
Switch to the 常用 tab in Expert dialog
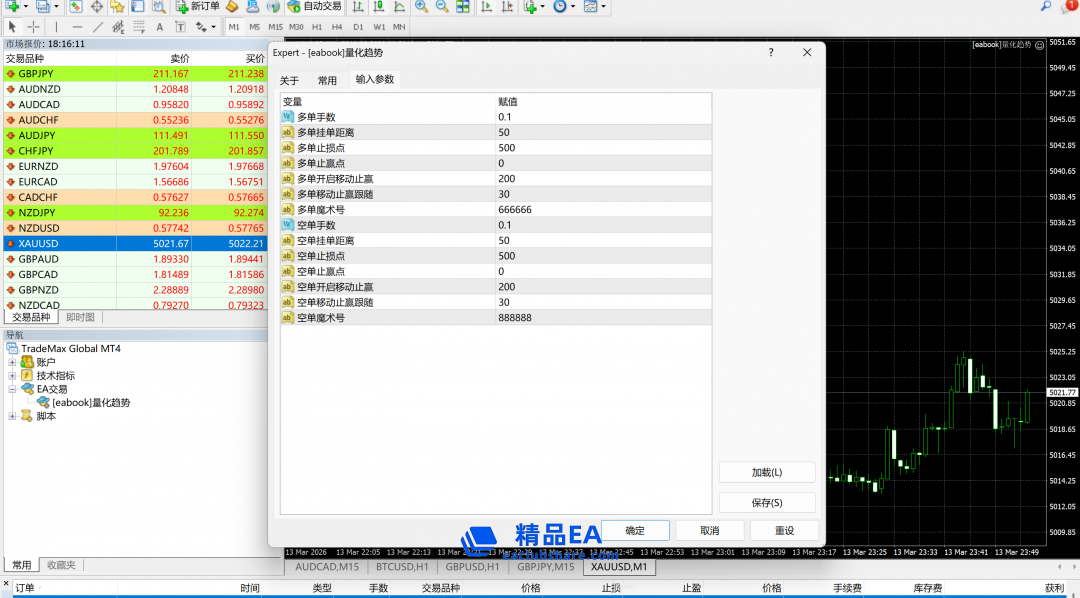(327, 81)
